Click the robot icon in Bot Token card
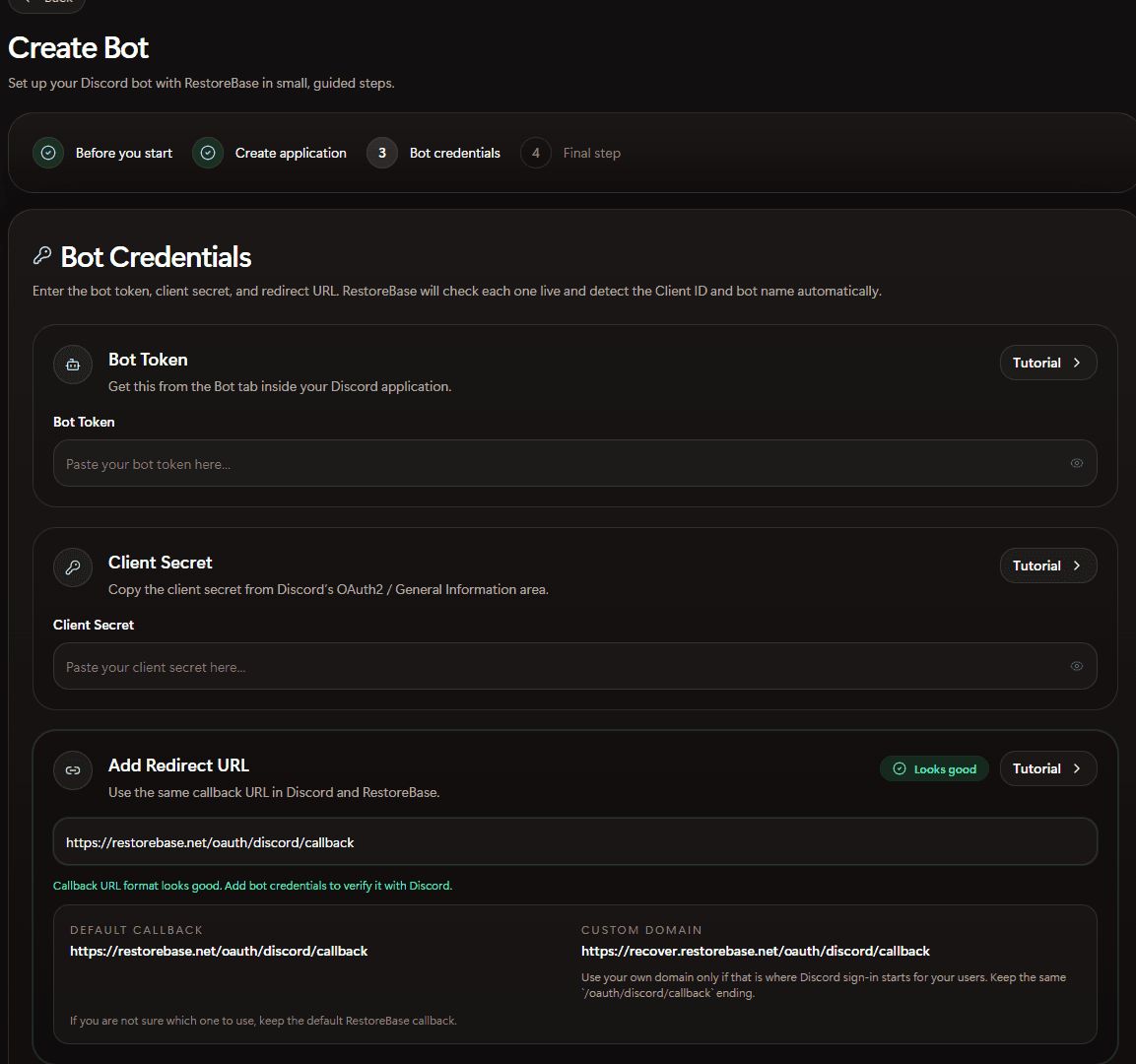Image resolution: width=1136 pixels, height=1064 pixels. 73,365
